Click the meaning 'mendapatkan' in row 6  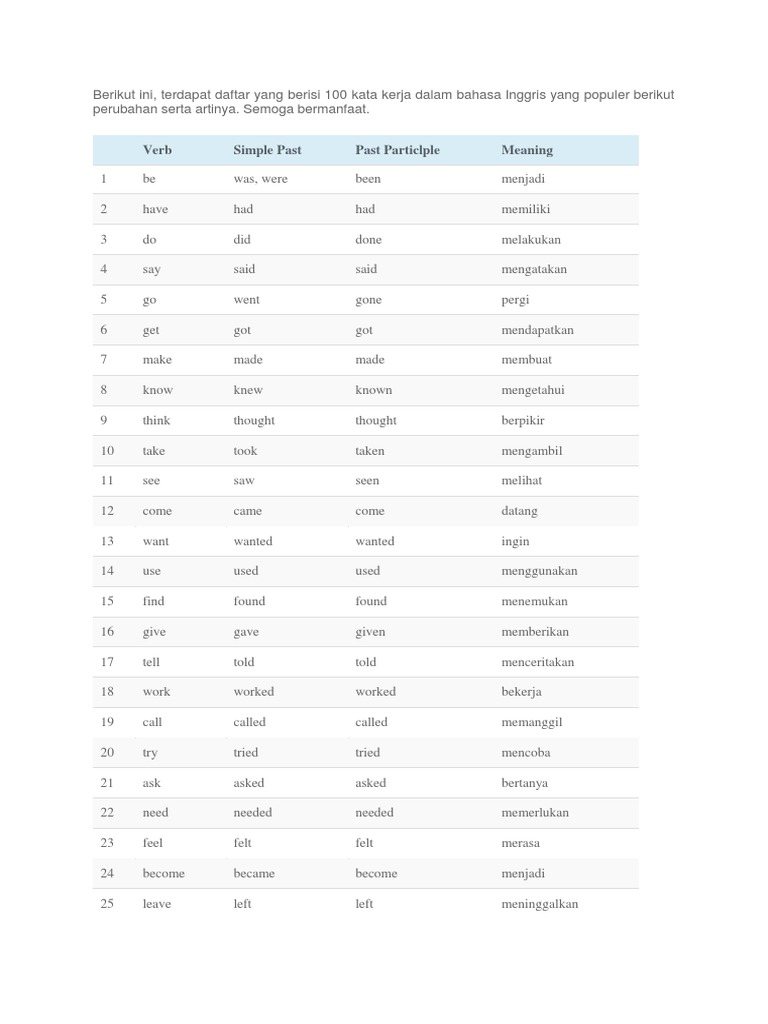[537, 330]
